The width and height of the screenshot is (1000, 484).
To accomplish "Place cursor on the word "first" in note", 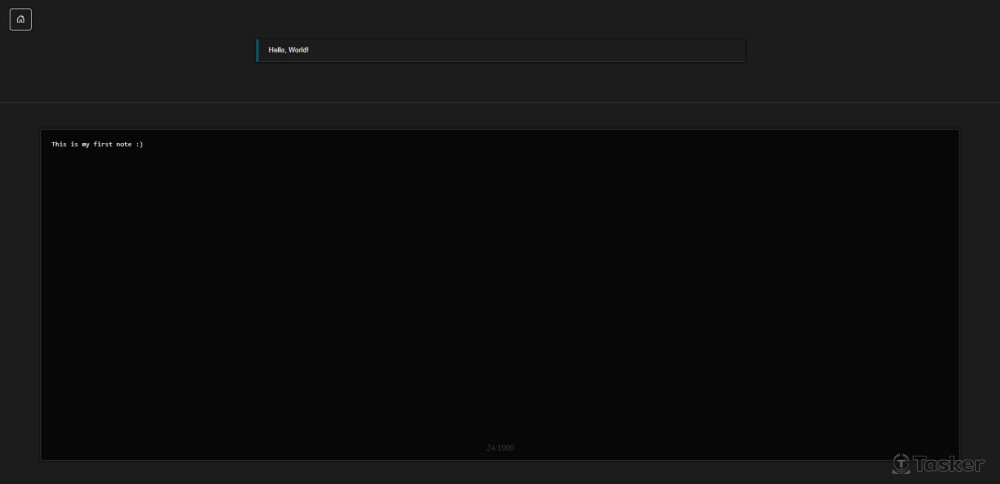I will point(103,144).
